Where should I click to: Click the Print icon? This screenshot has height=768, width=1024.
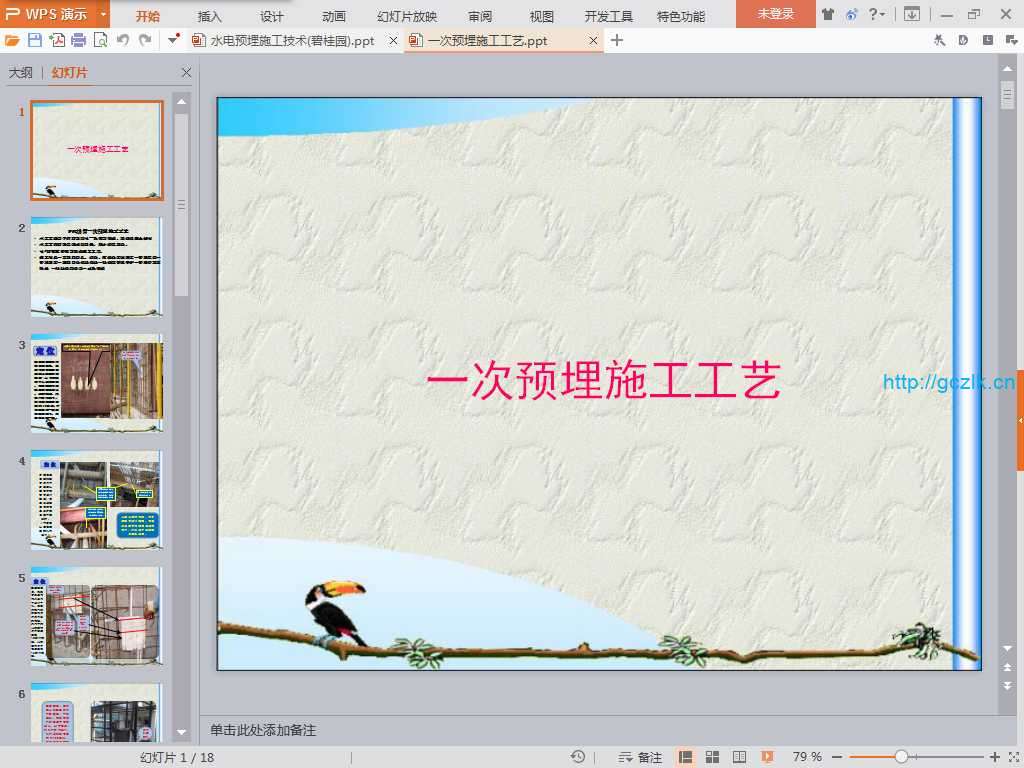[x=78, y=40]
